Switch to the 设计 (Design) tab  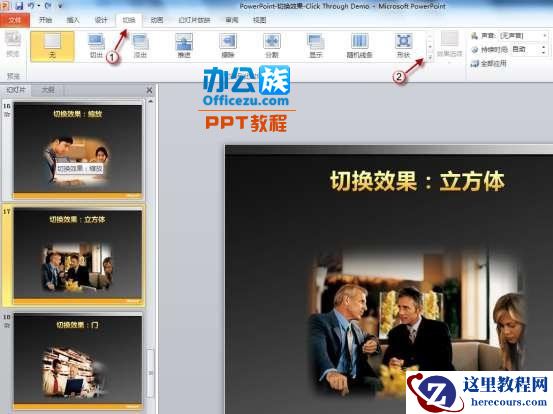point(101,20)
